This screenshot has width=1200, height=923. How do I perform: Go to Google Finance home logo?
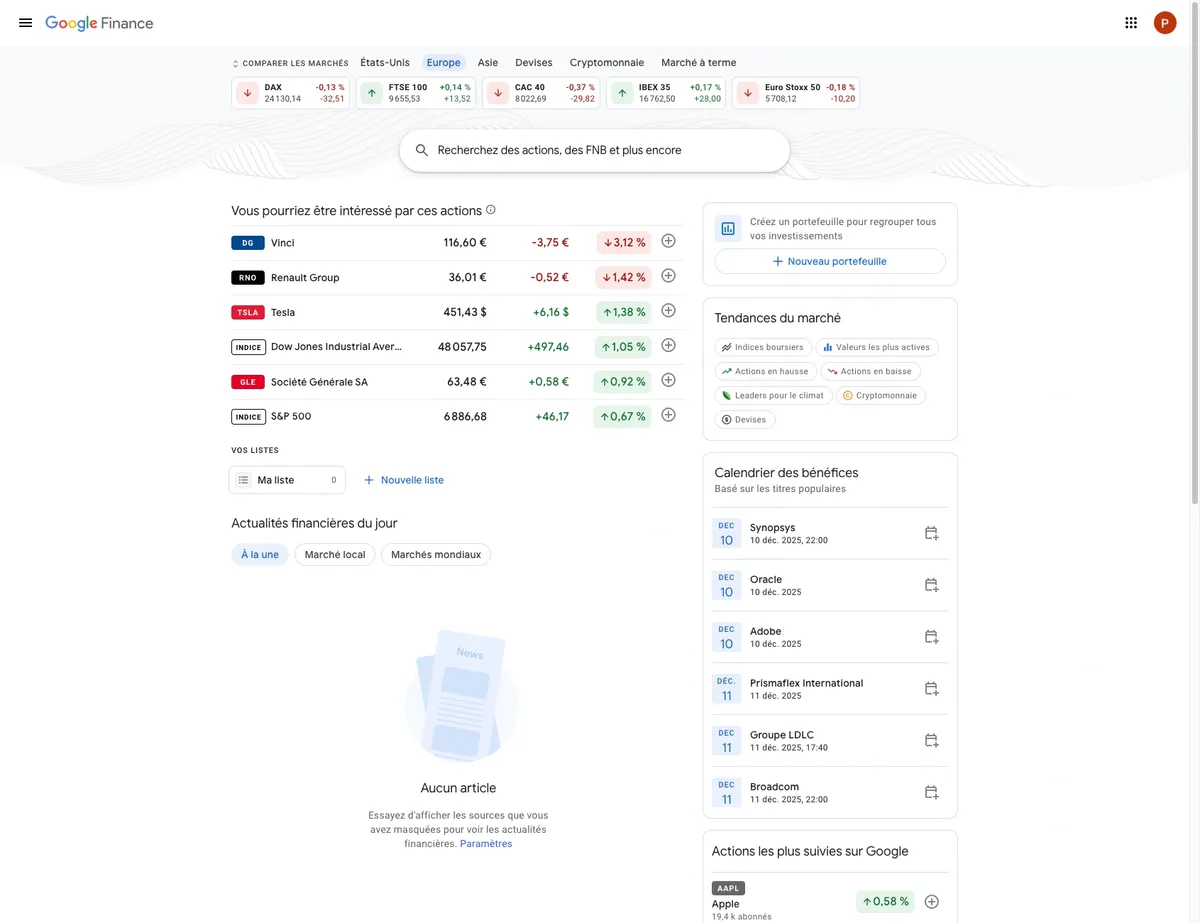tap(99, 23)
